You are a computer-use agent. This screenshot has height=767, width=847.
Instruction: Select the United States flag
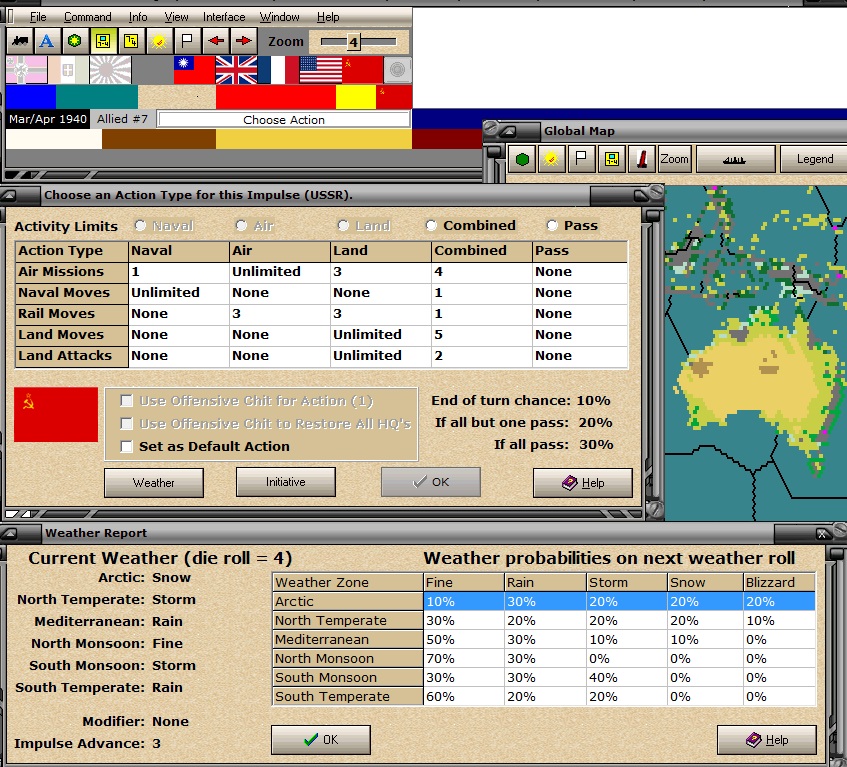321,70
